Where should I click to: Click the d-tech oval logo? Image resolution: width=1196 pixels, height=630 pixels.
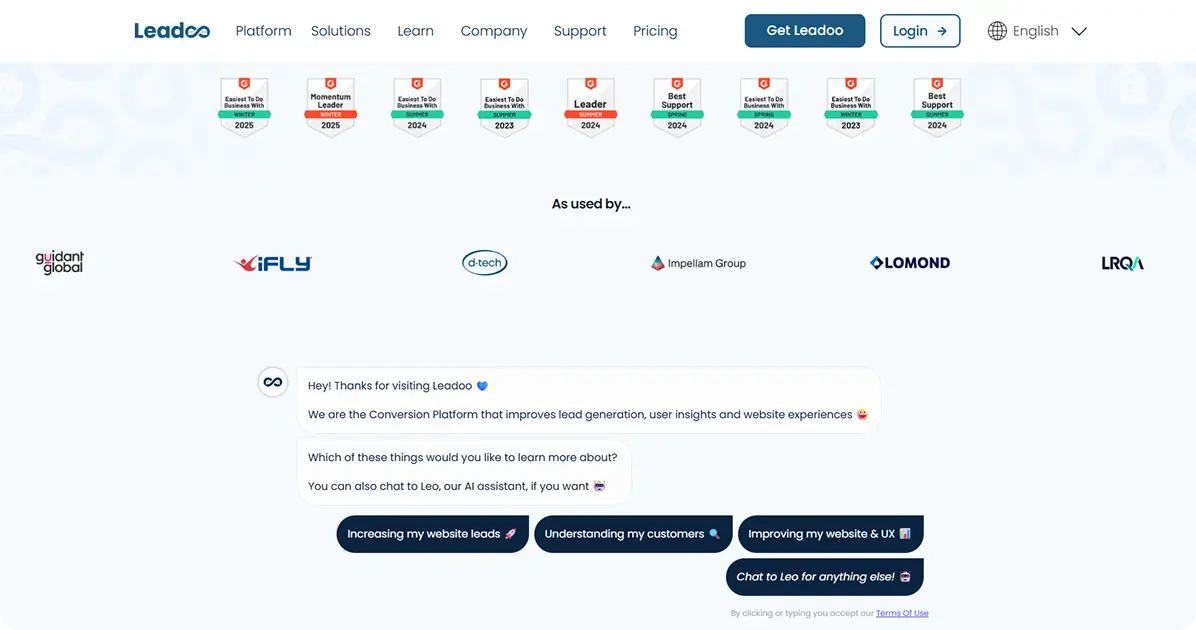(x=484, y=263)
